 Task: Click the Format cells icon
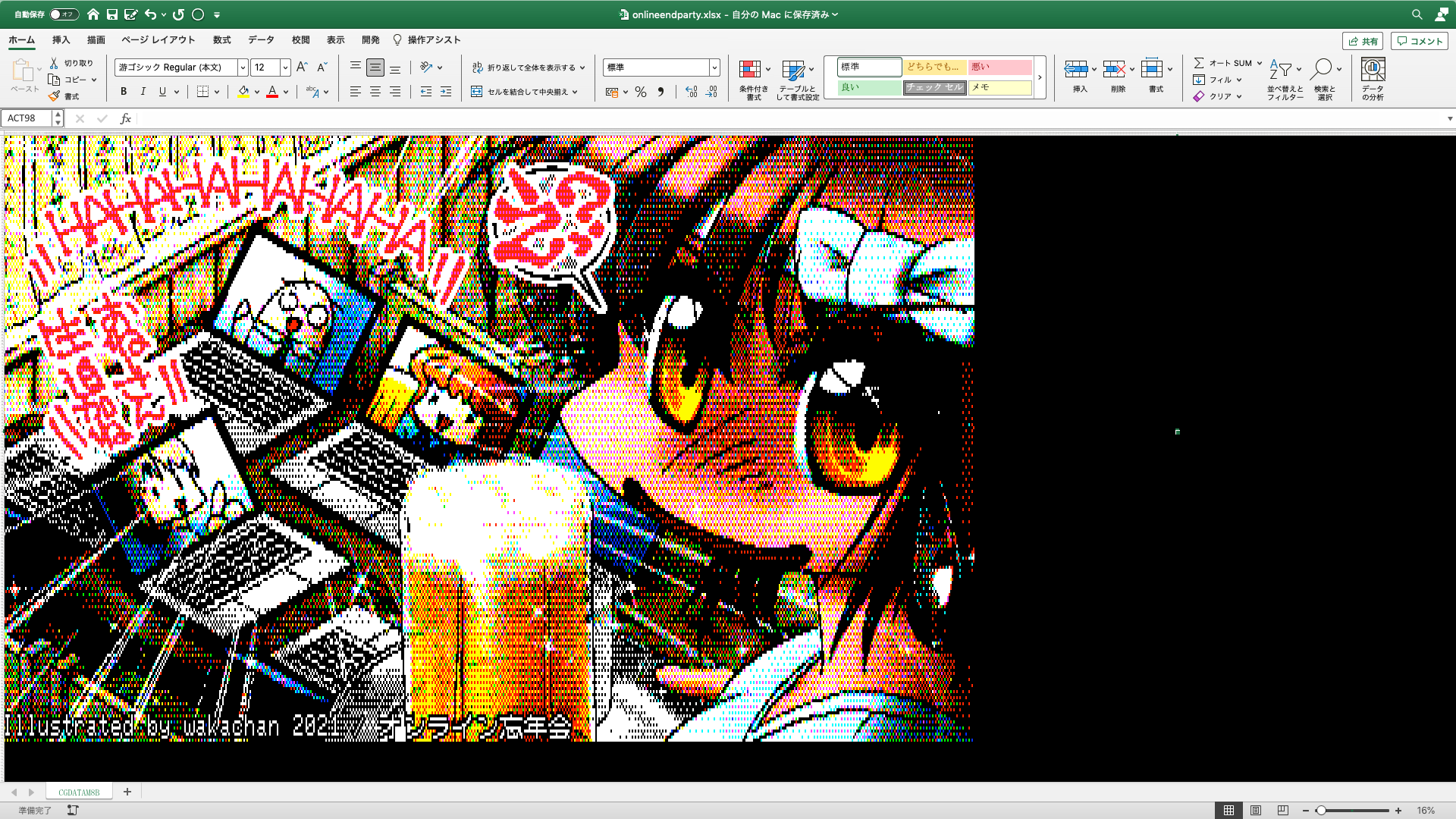[x=1152, y=68]
